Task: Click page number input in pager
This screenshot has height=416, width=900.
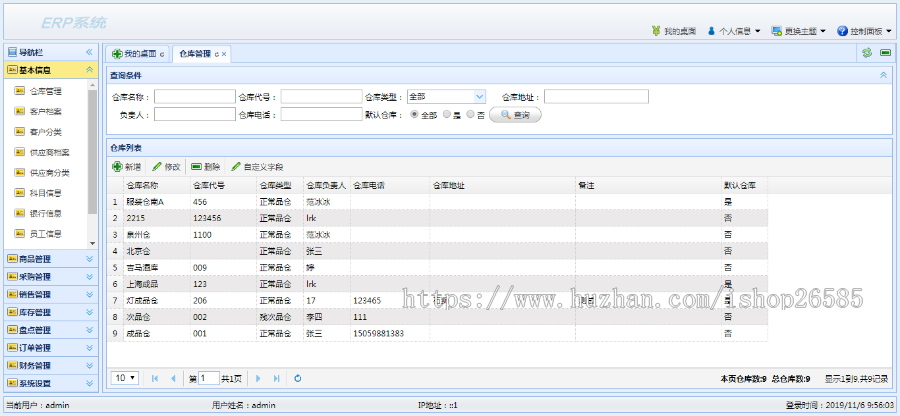Action: click(x=209, y=378)
